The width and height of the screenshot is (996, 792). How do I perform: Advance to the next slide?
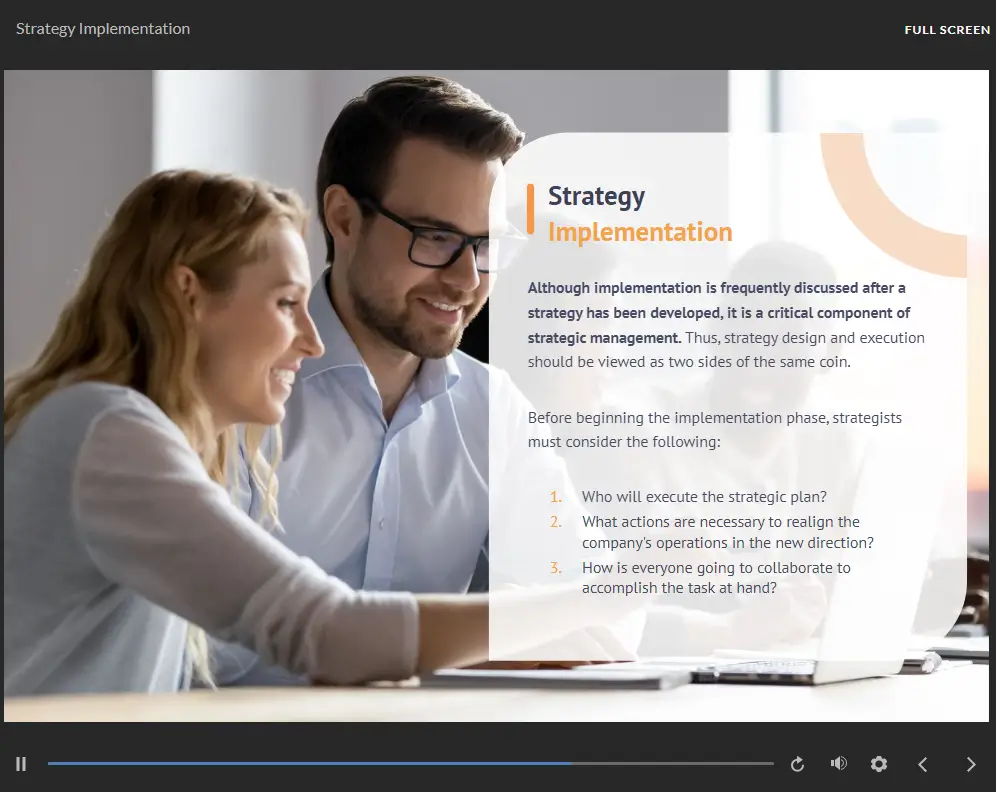(x=970, y=764)
